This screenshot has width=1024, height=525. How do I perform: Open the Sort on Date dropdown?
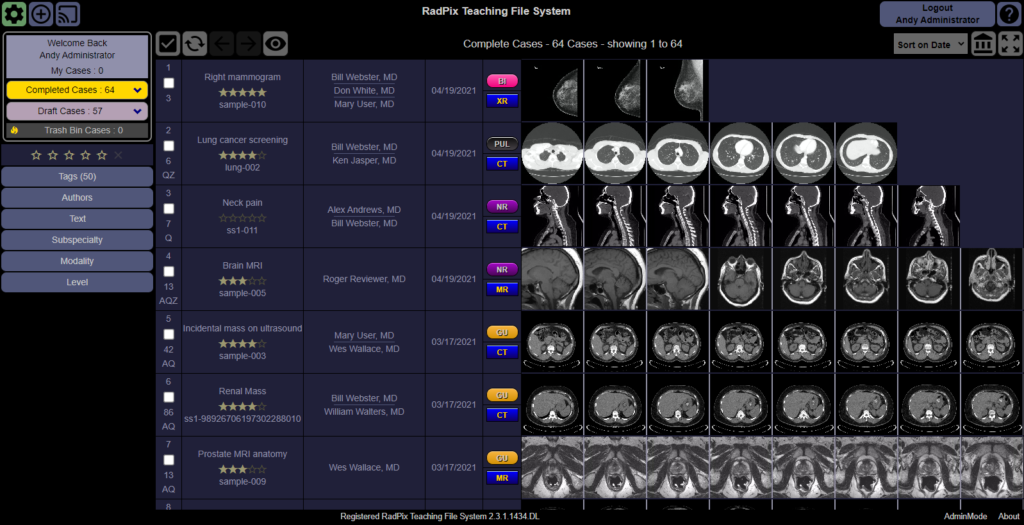(x=931, y=44)
